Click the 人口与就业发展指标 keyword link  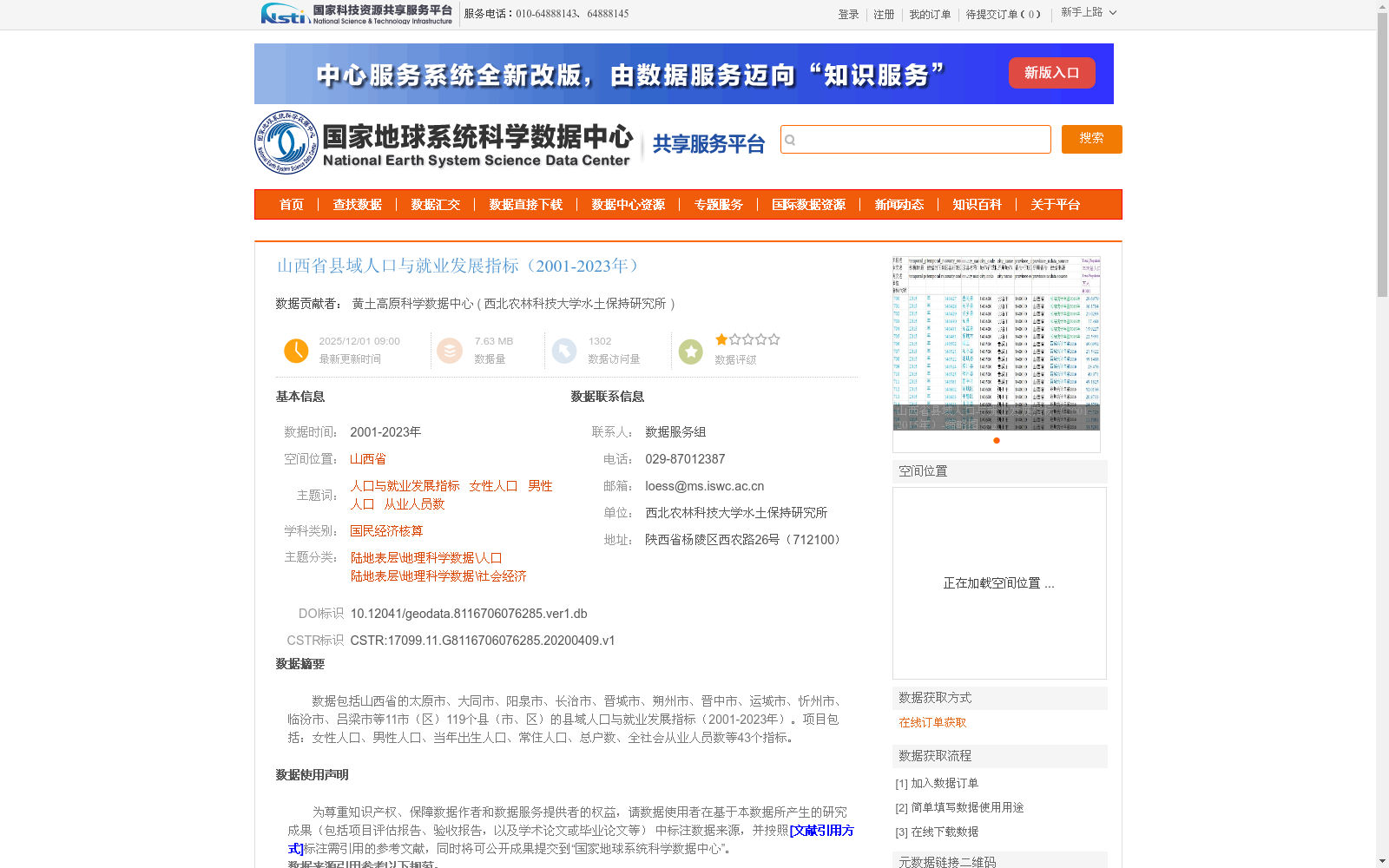tap(405, 486)
